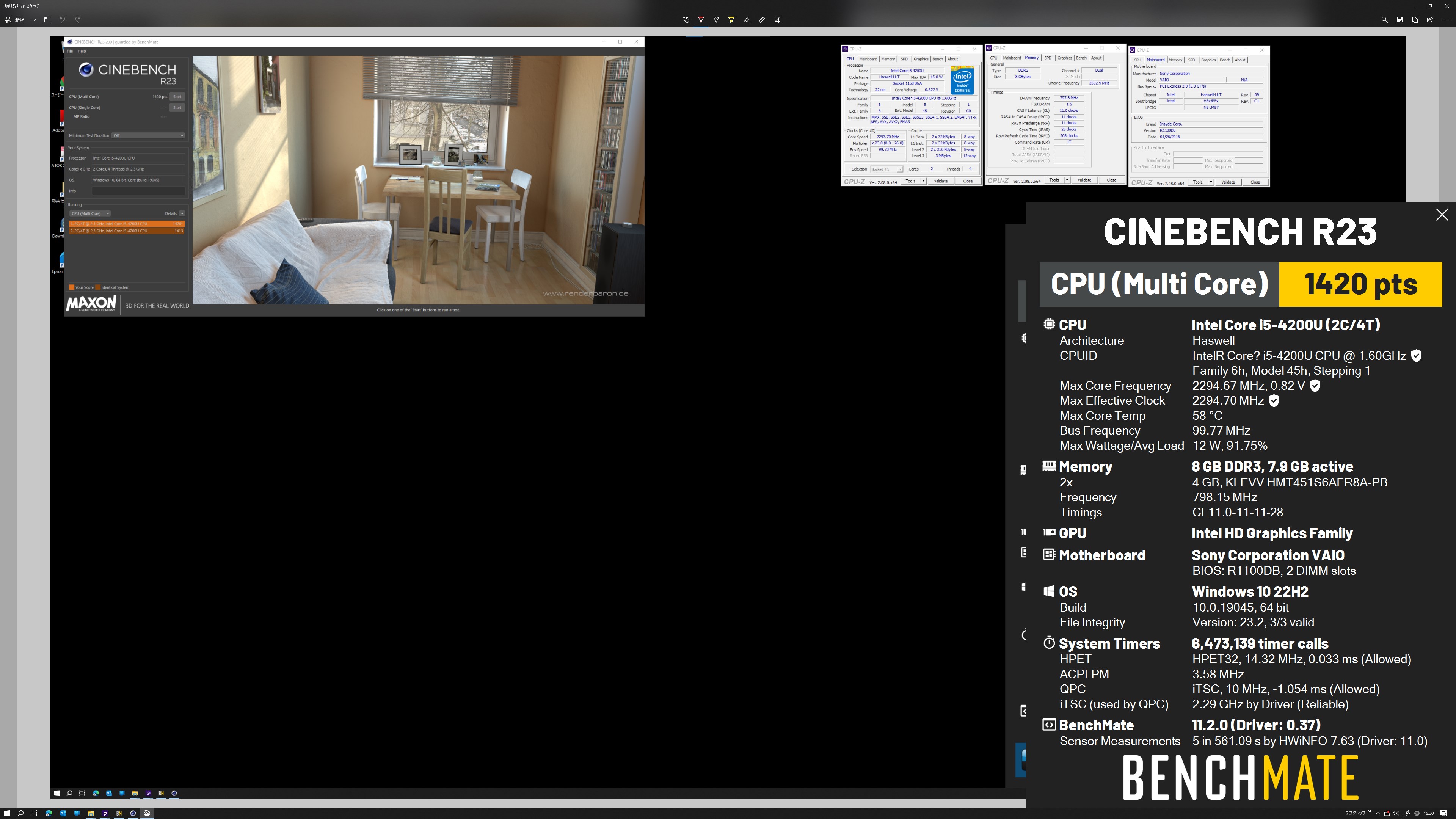Viewport: 1456px width, 819px height.
Task: Click the New snip (新規) button
Action: [15, 20]
